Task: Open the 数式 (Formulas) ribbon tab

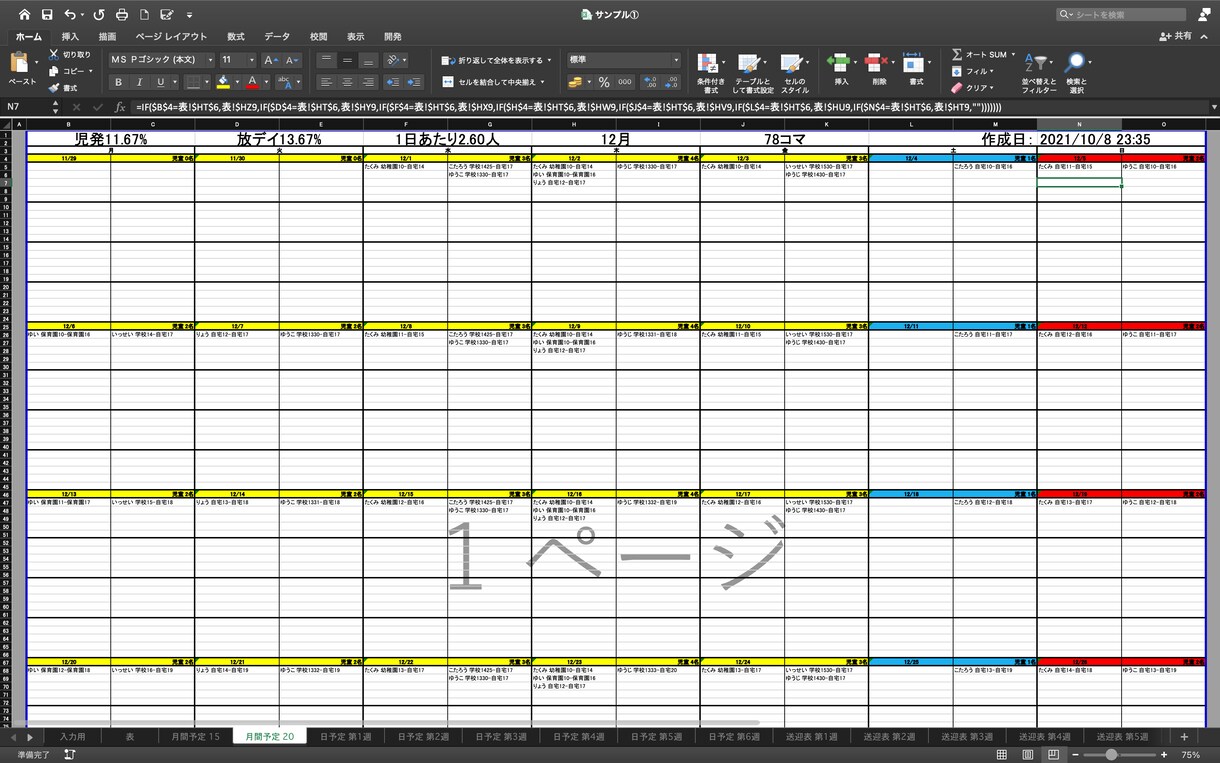Action: 236,37
